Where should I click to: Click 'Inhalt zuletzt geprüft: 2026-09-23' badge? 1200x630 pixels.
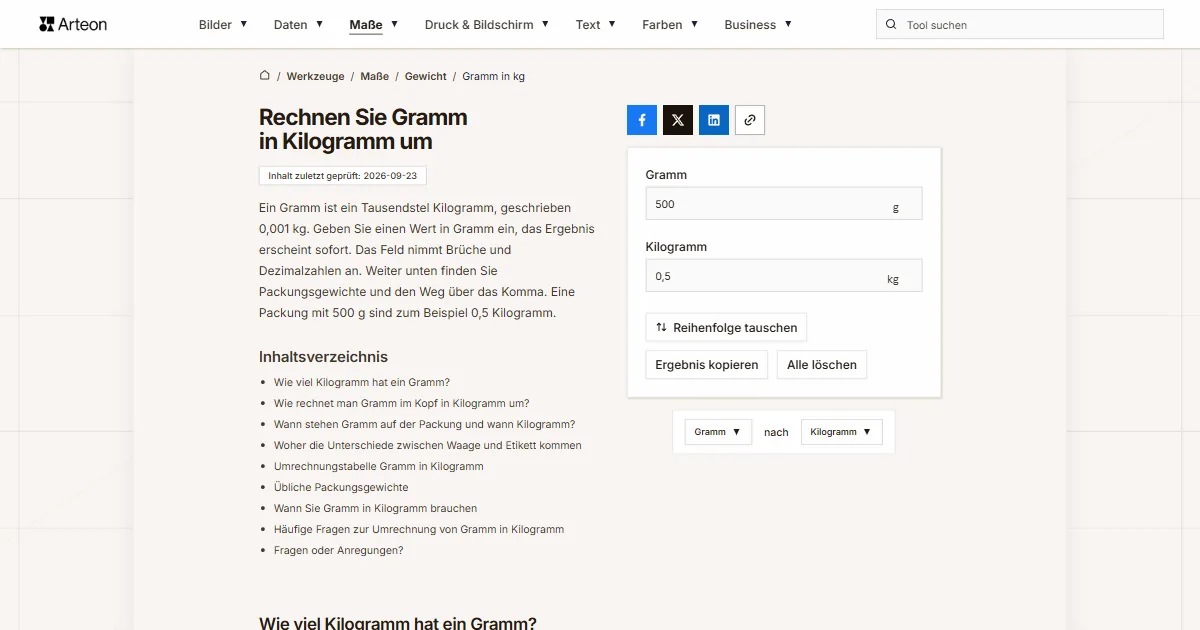(343, 176)
